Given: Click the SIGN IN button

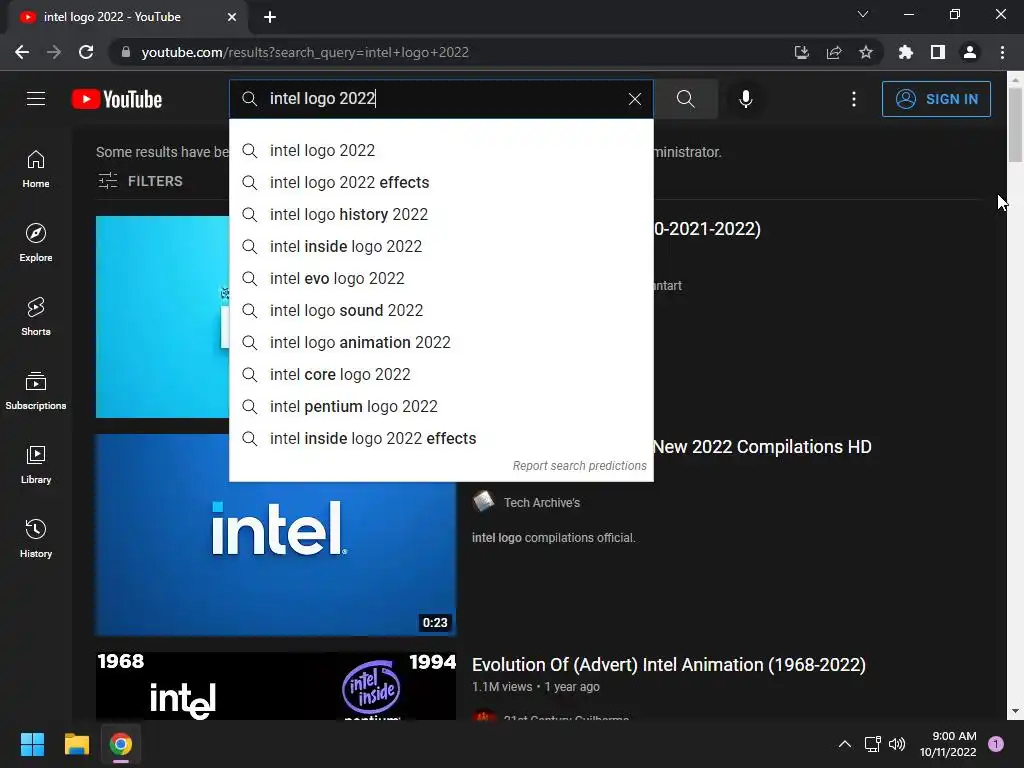Looking at the screenshot, I should pos(936,99).
